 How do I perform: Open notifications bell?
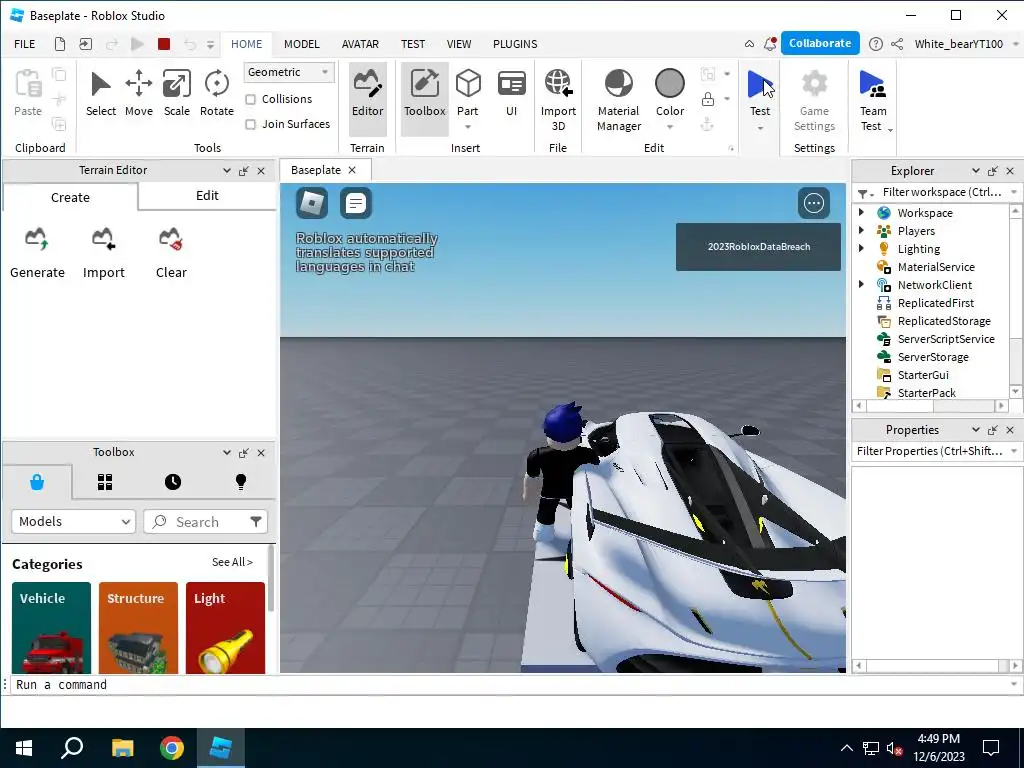[770, 44]
